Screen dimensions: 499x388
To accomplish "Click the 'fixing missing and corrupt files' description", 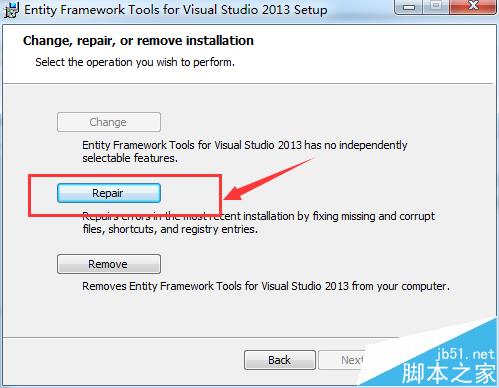I will 258,222.
